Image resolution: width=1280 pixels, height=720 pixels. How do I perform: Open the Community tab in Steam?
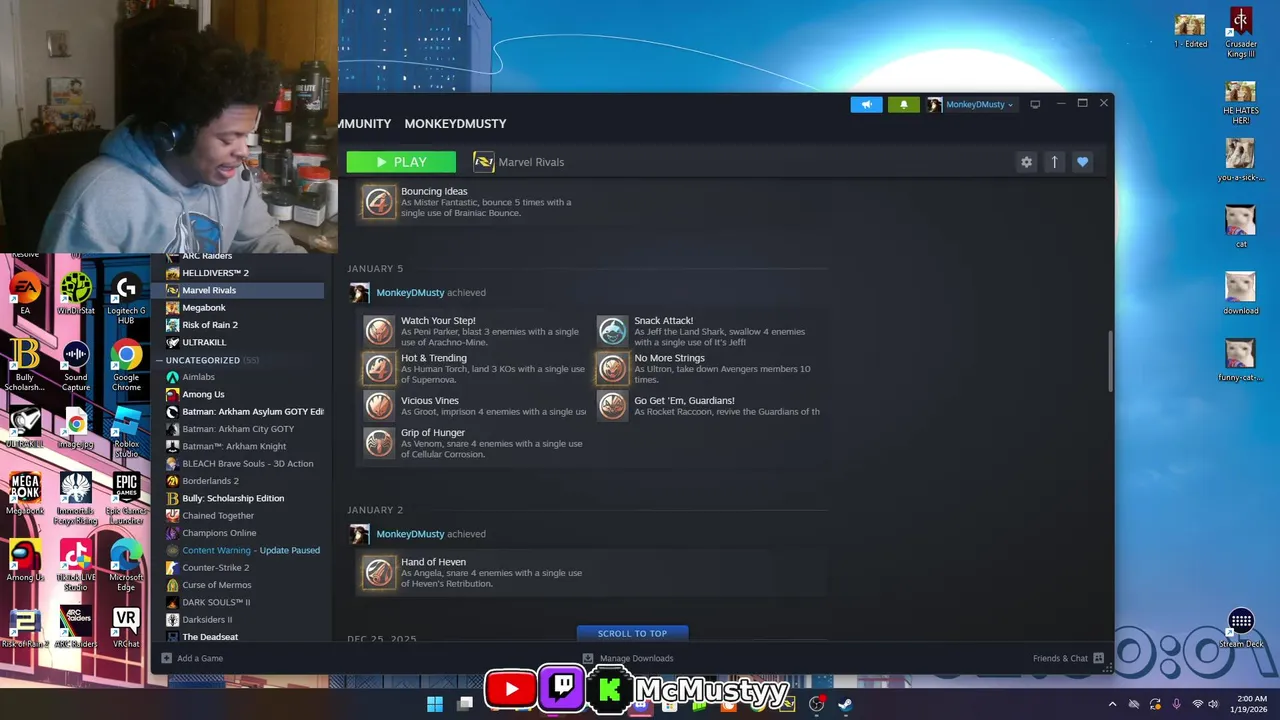pyautogui.click(x=365, y=124)
